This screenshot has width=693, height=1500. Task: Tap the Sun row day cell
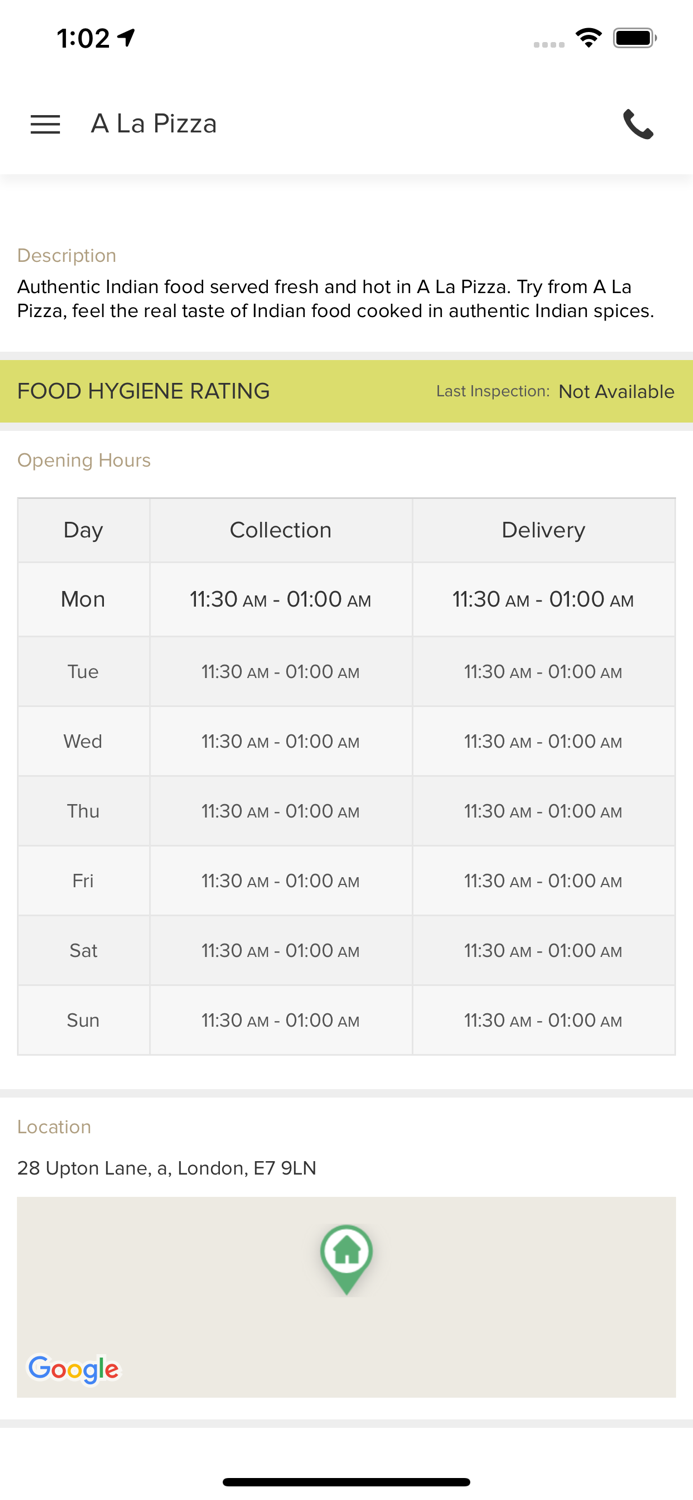83,1020
